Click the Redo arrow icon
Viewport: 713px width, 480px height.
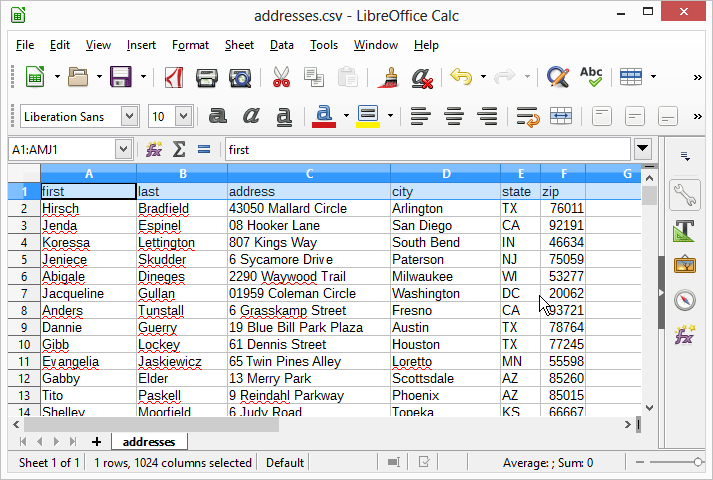[504, 76]
